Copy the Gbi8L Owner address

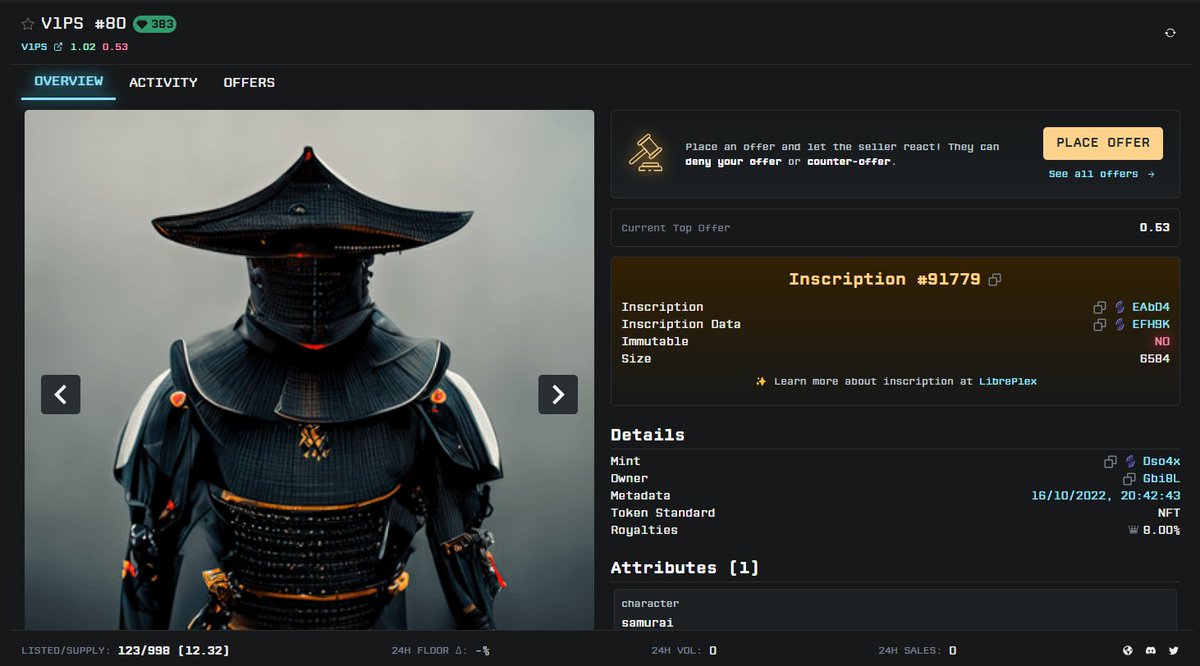(x=1130, y=478)
